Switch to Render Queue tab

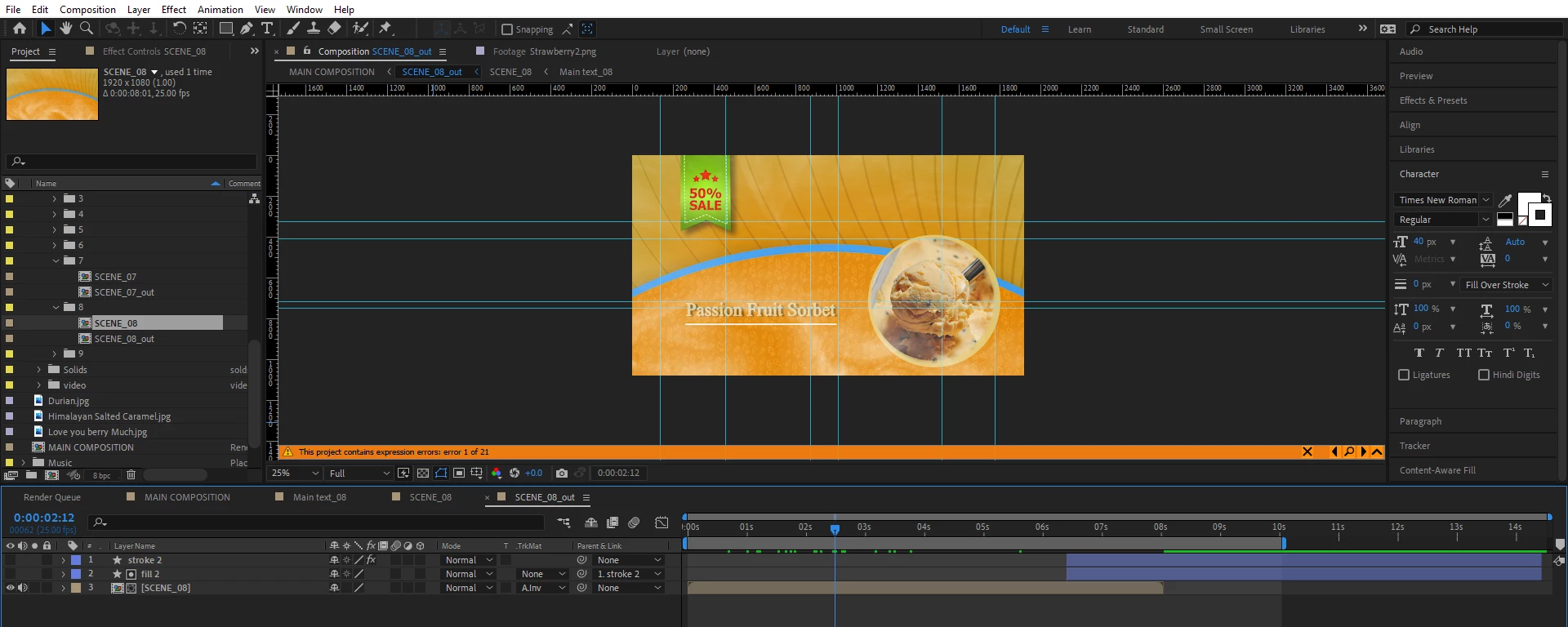(52, 497)
